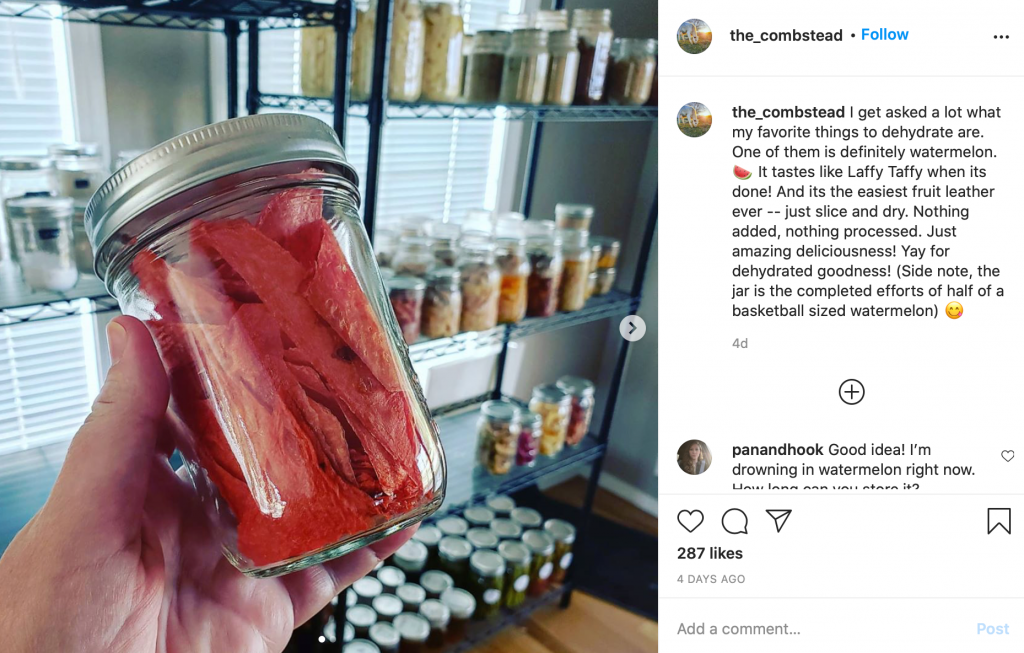Open the_combstead username link in caption
Image resolution: width=1024 pixels, height=653 pixels.
click(x=788, y=112)
